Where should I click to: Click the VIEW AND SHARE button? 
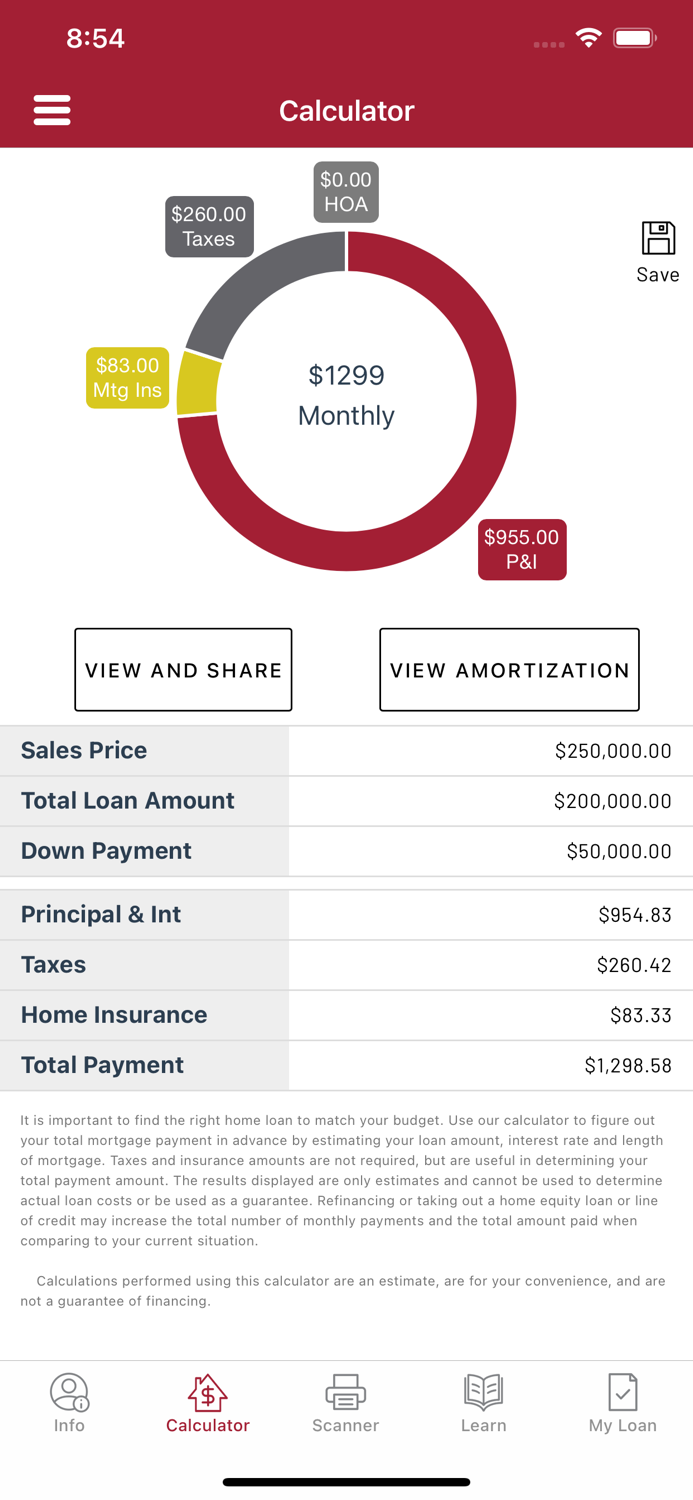point(183,669)
